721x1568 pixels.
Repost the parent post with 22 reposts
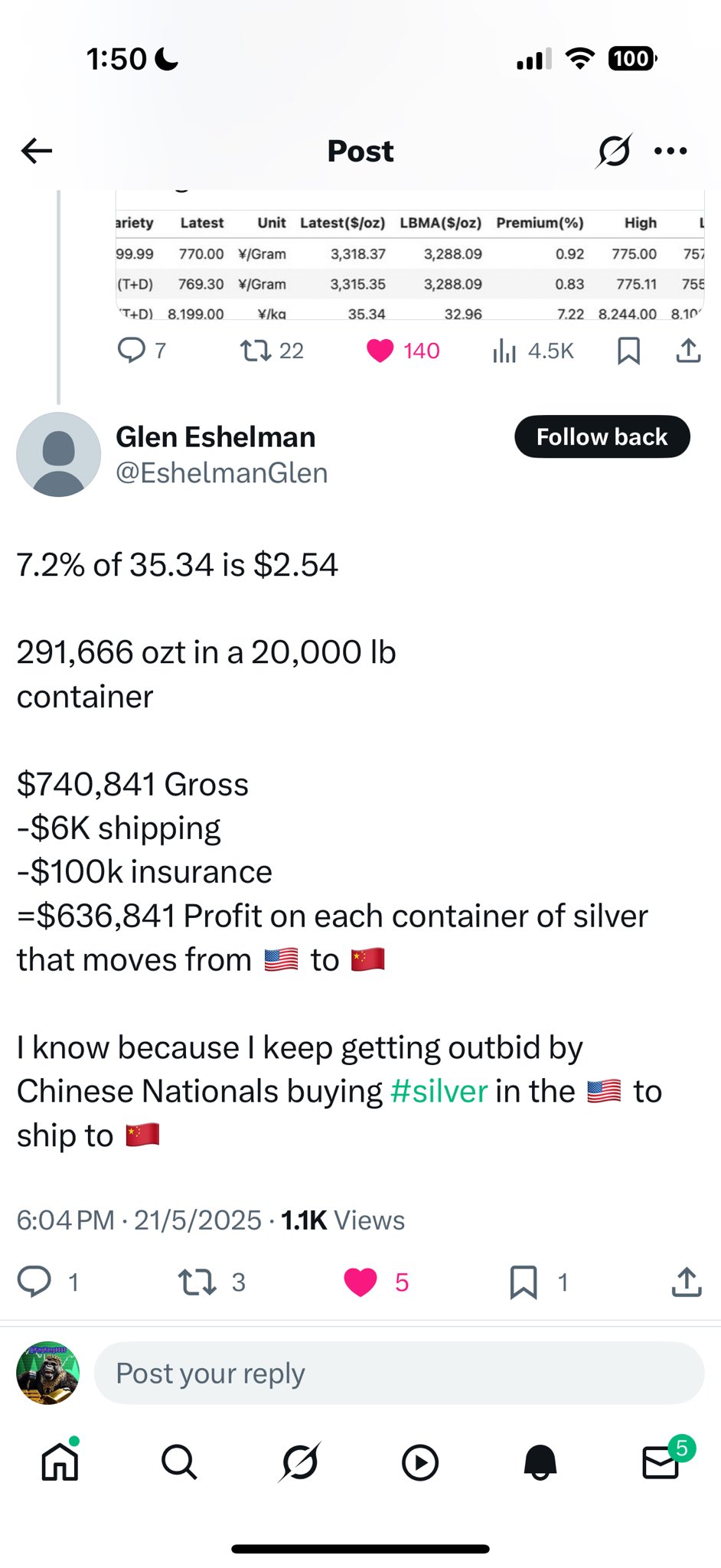255,351
